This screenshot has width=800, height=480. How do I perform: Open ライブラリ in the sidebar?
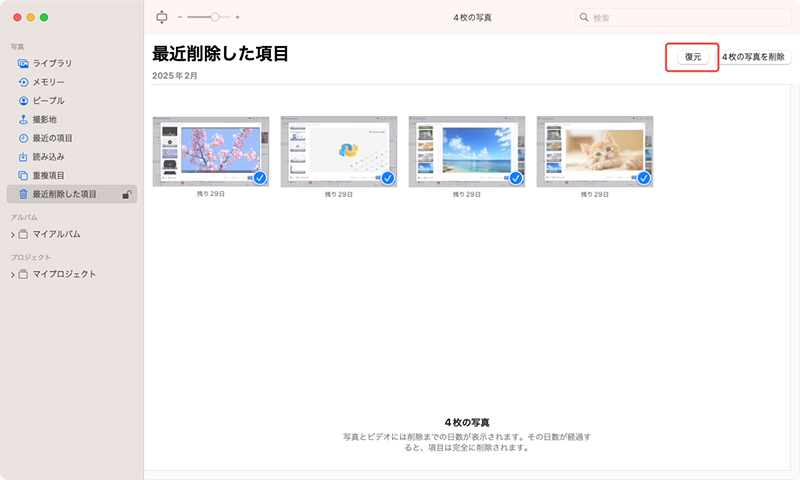(x=72, y=63)
